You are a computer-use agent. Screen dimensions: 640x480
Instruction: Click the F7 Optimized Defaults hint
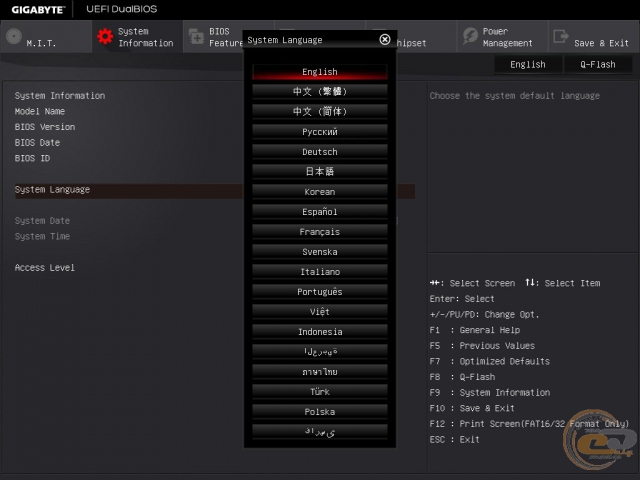pyautogui.click(x=489, y=361)
